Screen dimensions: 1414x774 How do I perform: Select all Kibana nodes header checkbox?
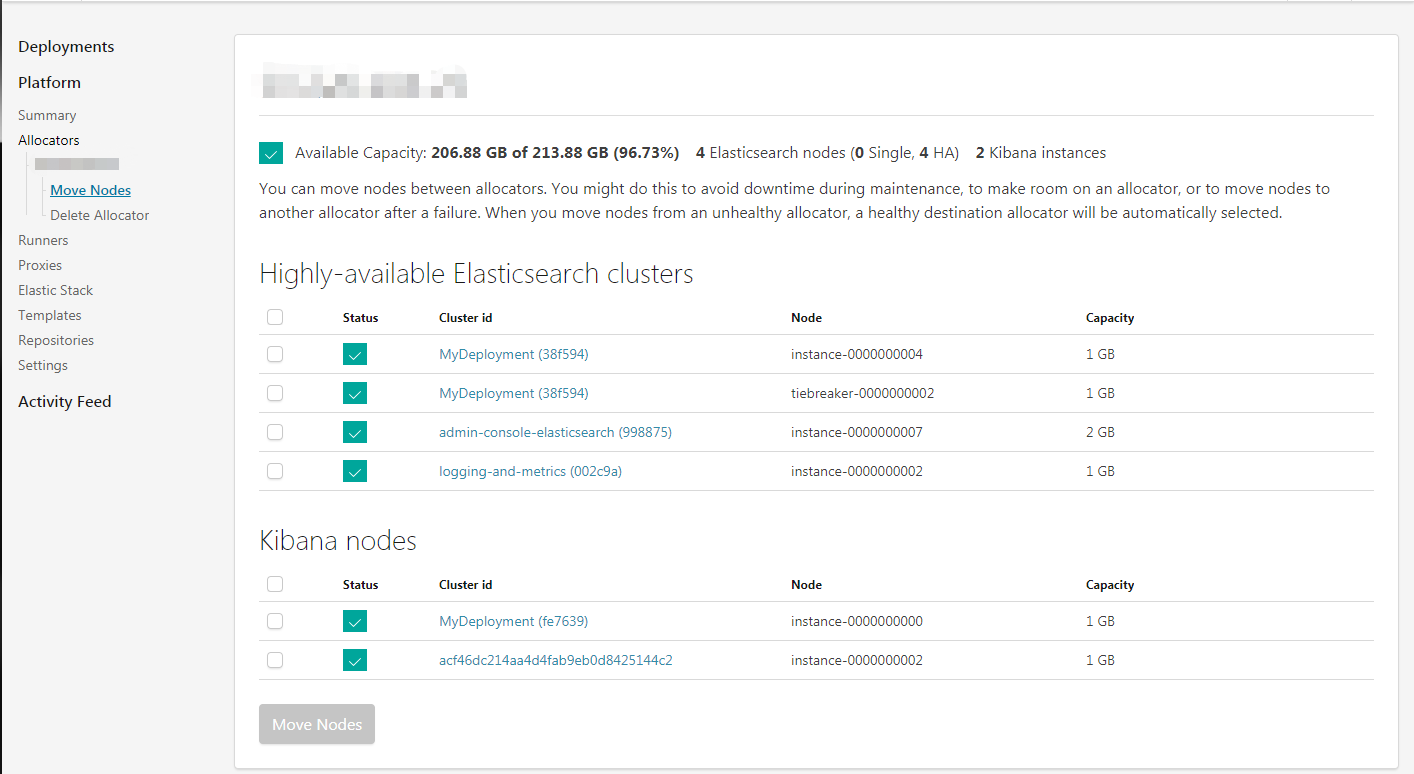tap(275, 584)
